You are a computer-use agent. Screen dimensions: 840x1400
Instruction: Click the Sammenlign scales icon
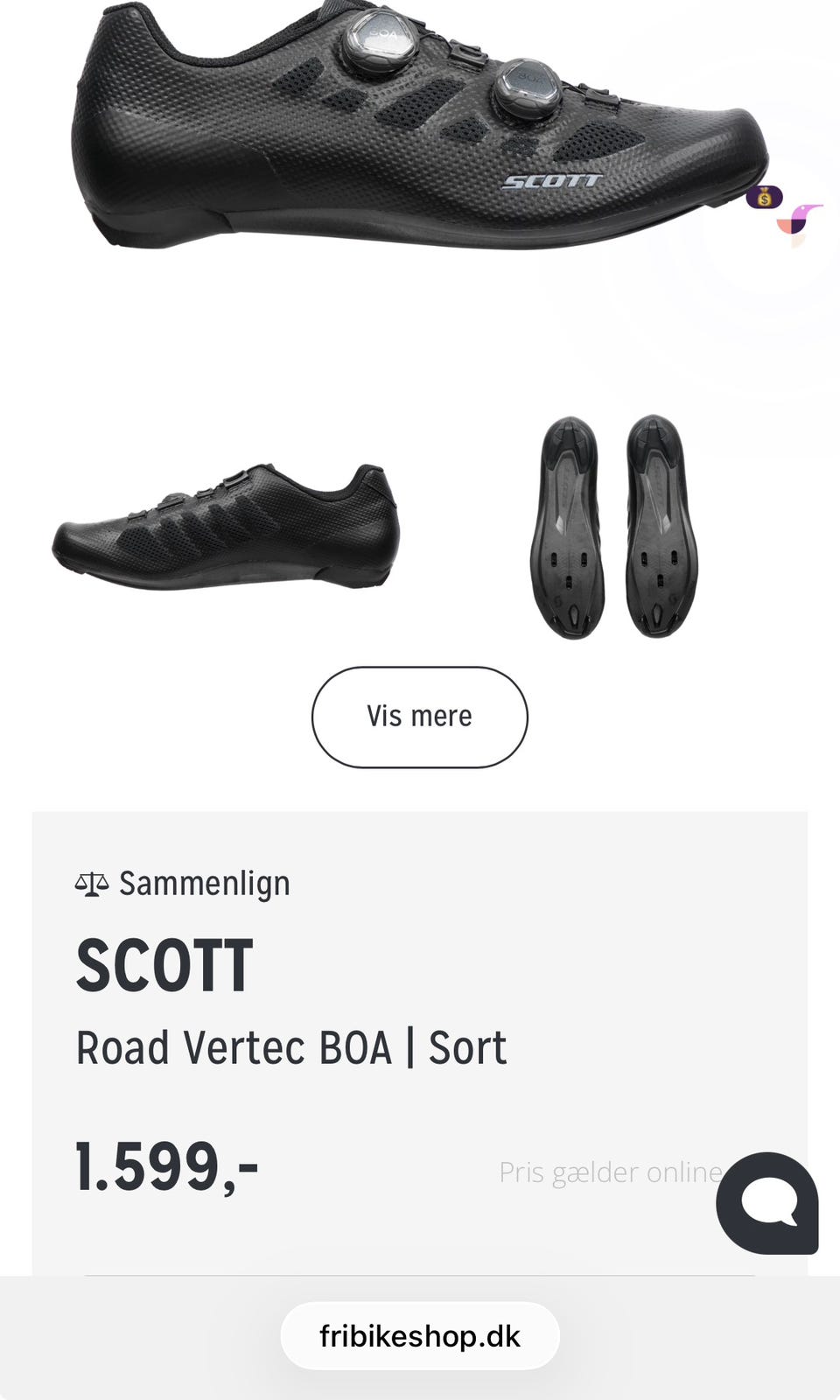(92, 884)
